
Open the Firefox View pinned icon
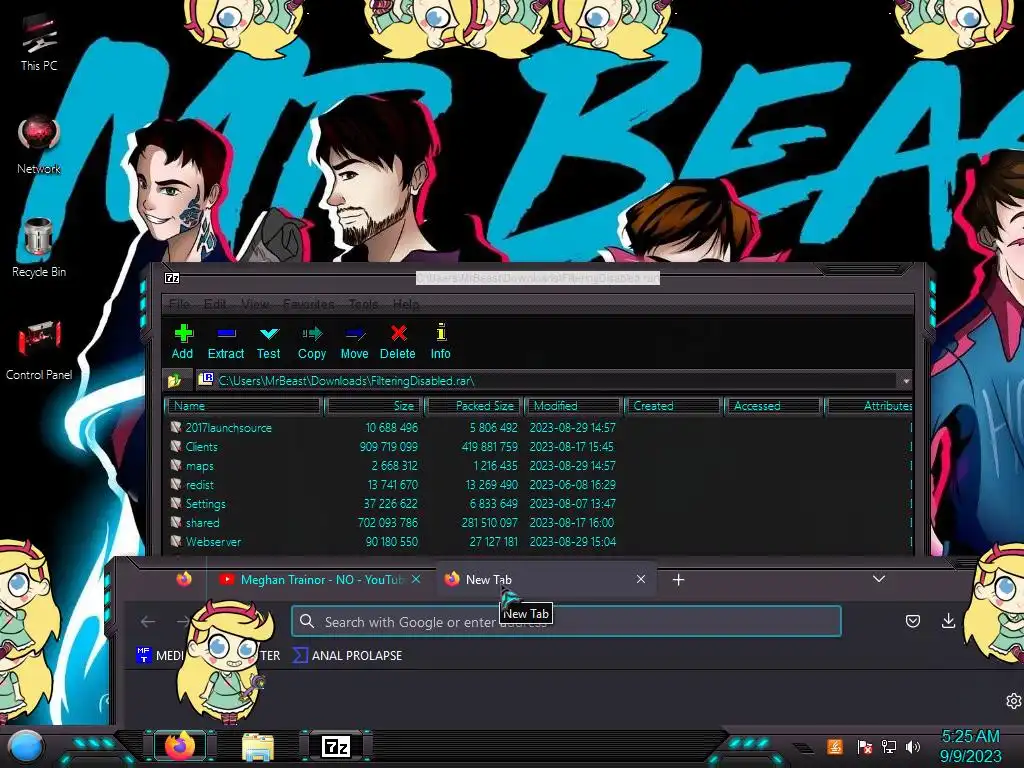(x=184, y=579)
